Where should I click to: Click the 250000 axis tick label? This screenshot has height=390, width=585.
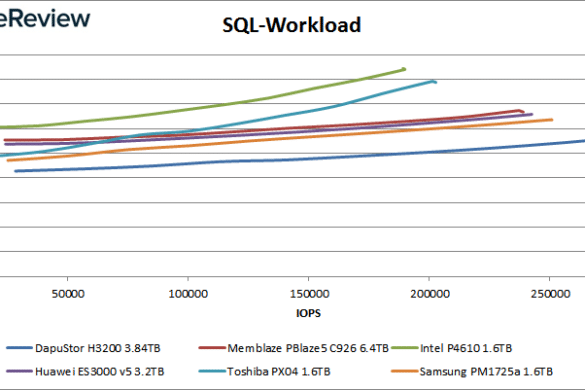tap(550, 294)
